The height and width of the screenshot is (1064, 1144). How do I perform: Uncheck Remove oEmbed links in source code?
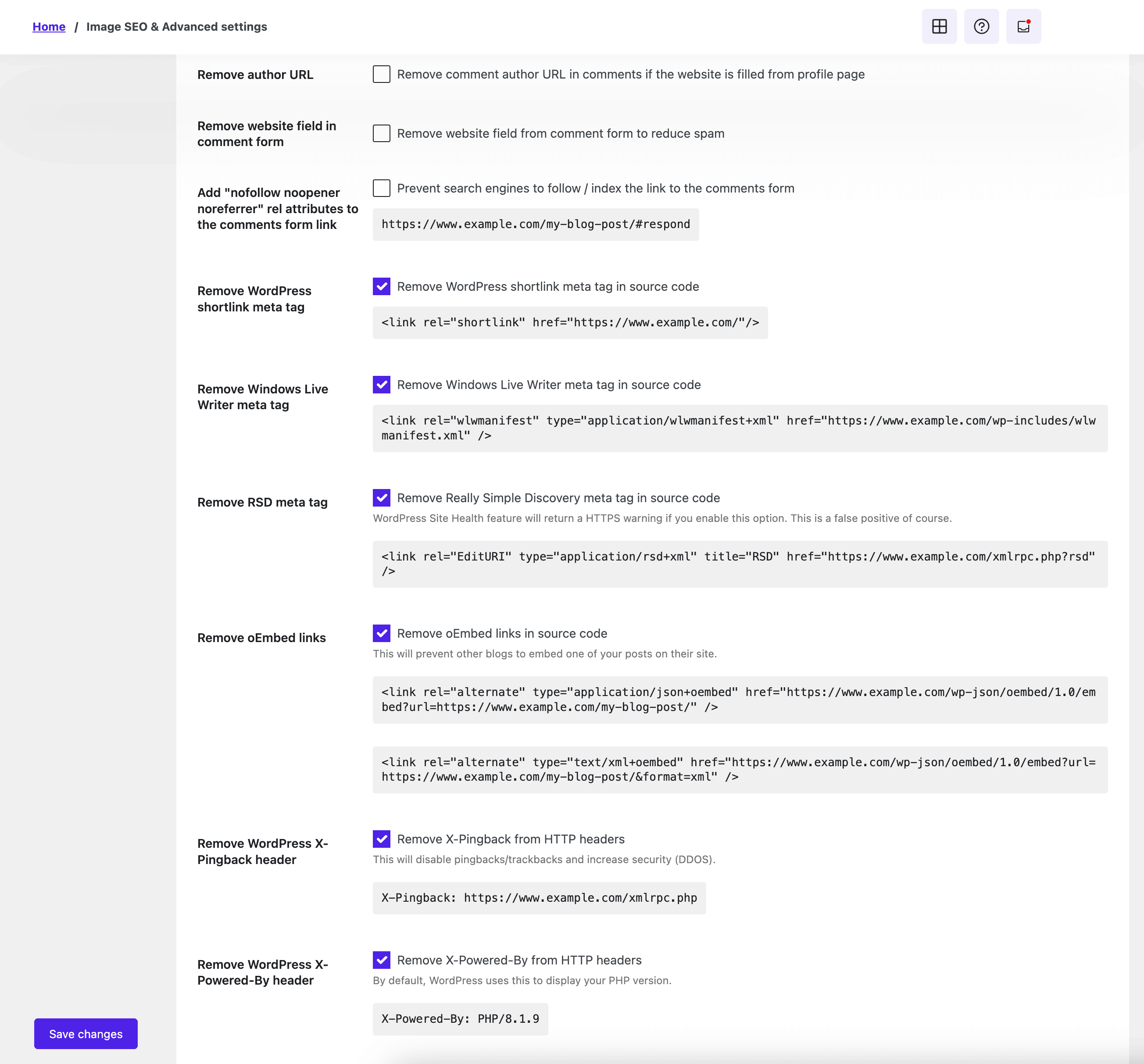pos(382,634)
